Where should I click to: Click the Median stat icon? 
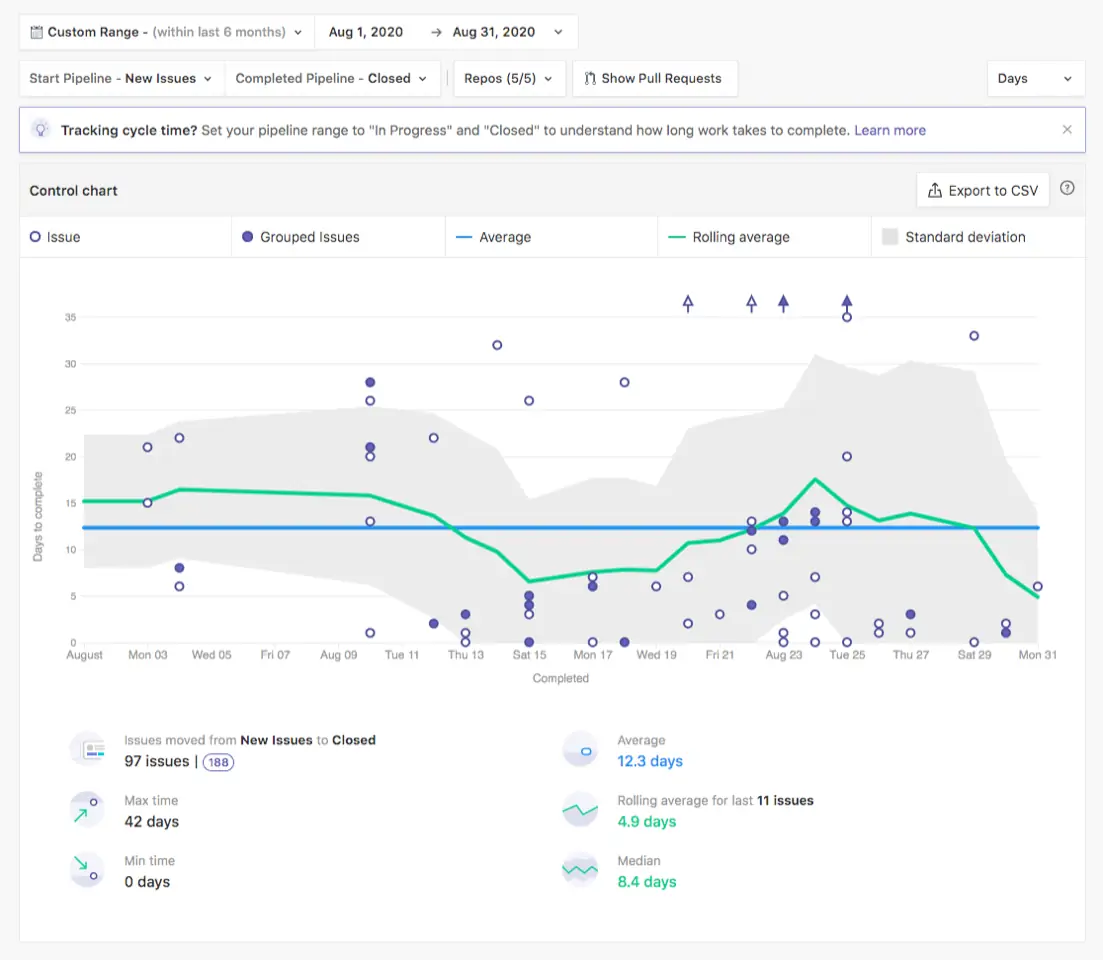[580, 870]
